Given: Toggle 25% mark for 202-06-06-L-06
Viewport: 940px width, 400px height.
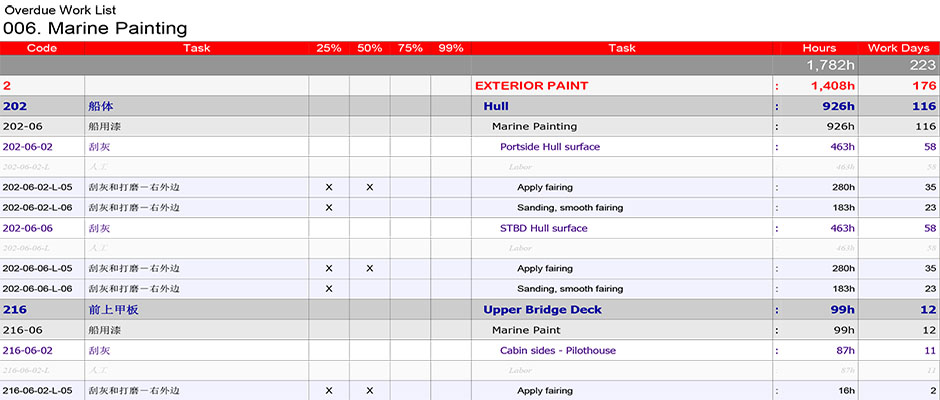Looking at the screenshot, I should click(x=329, y=289).
